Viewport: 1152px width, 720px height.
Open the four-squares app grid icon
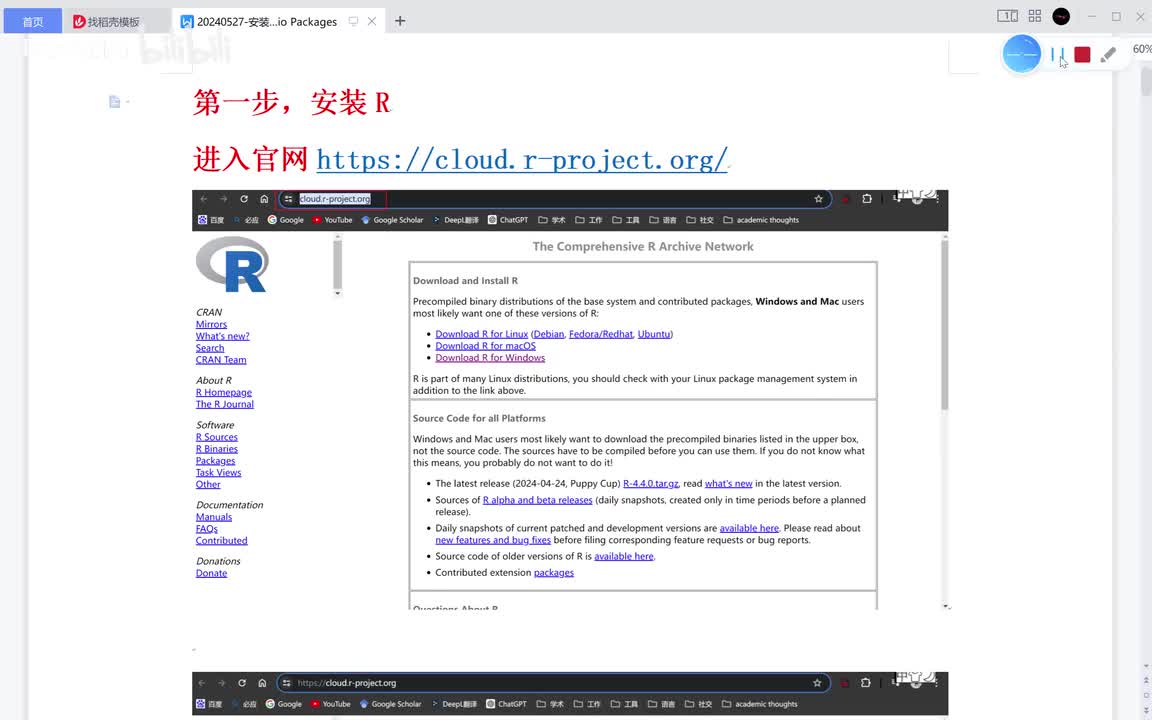[x=1034, y=16]
